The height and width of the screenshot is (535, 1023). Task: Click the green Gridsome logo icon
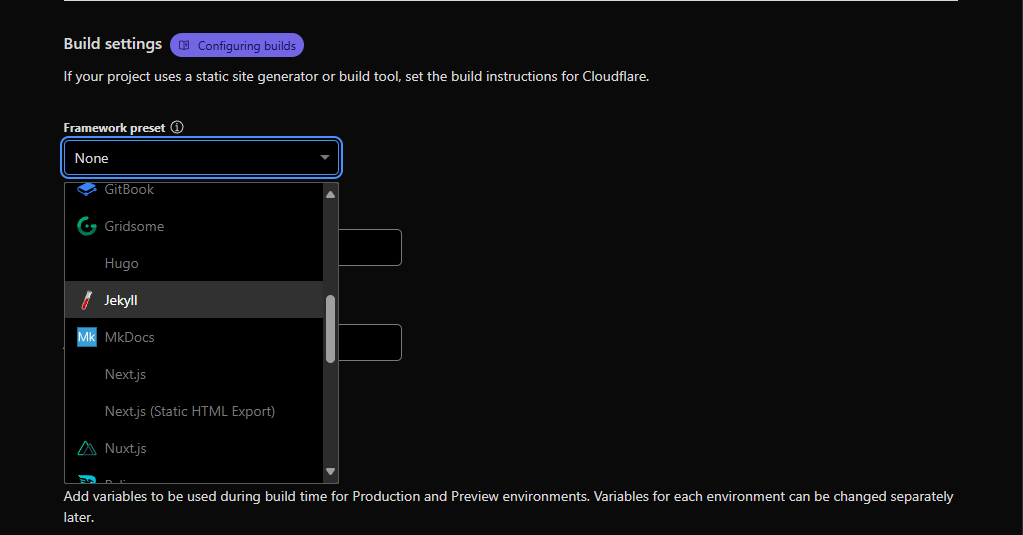click(x=87, y=226)
